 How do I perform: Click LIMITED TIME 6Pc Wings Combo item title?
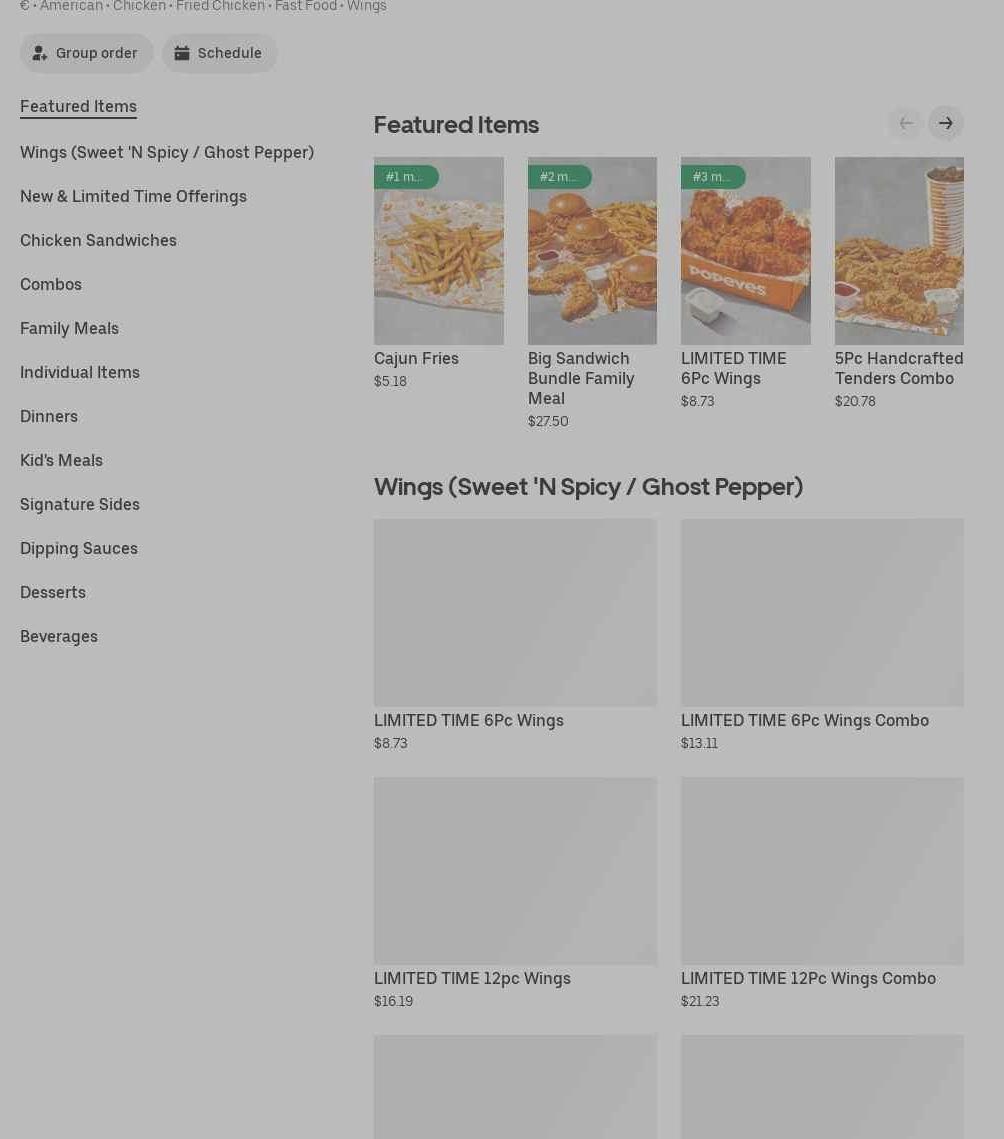(x=804, y=720)
